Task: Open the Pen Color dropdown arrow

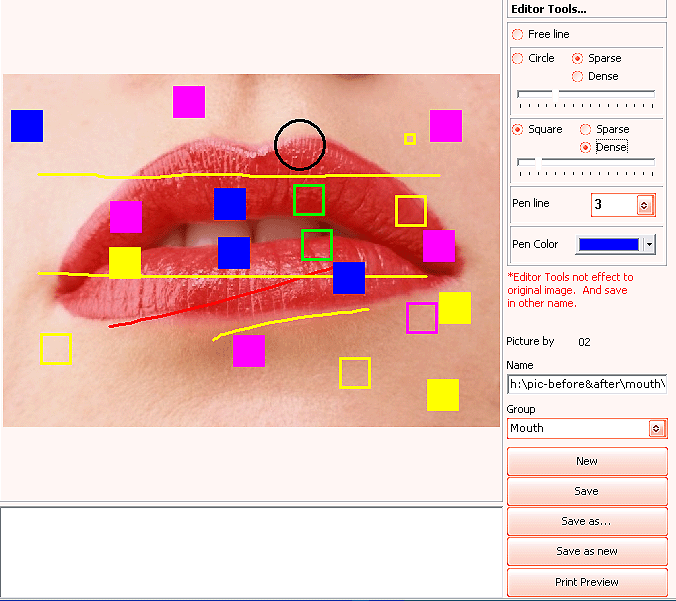Action: point(649,244)
